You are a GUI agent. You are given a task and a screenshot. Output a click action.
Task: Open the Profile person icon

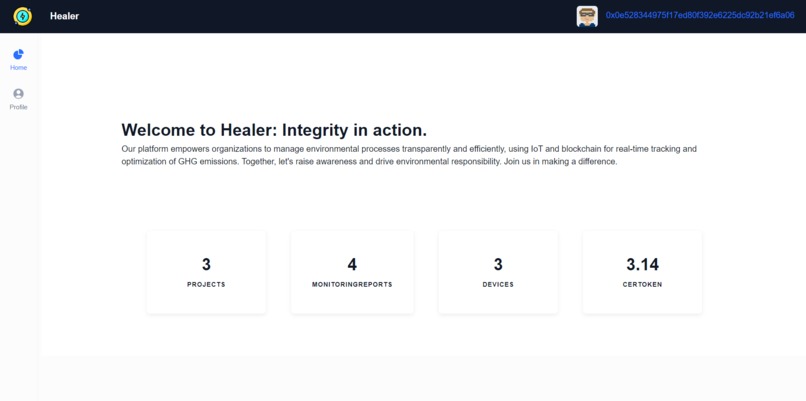(19, 94)
